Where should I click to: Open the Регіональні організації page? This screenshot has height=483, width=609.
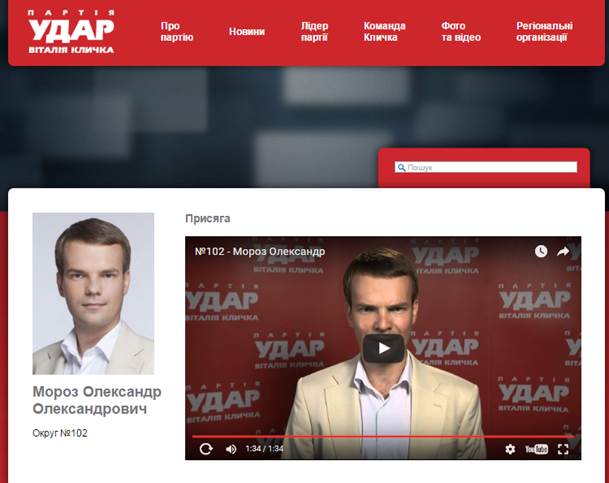[544, 32]
